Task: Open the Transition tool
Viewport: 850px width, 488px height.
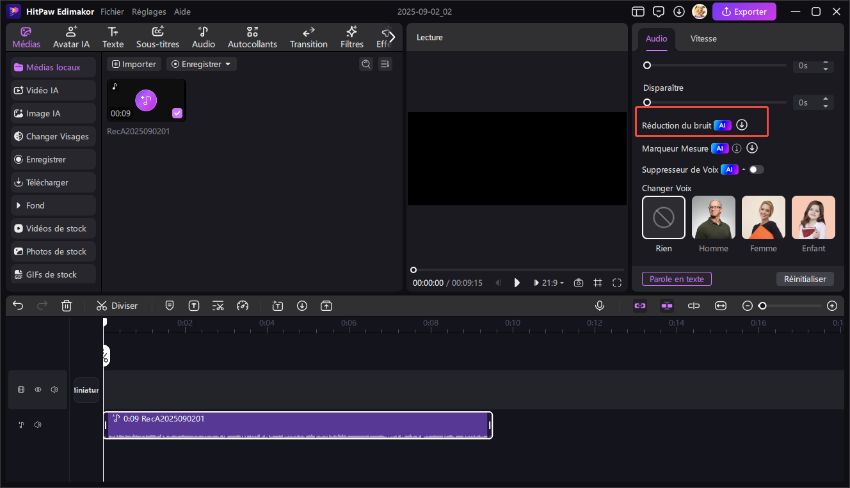Action: pos(308,37)
